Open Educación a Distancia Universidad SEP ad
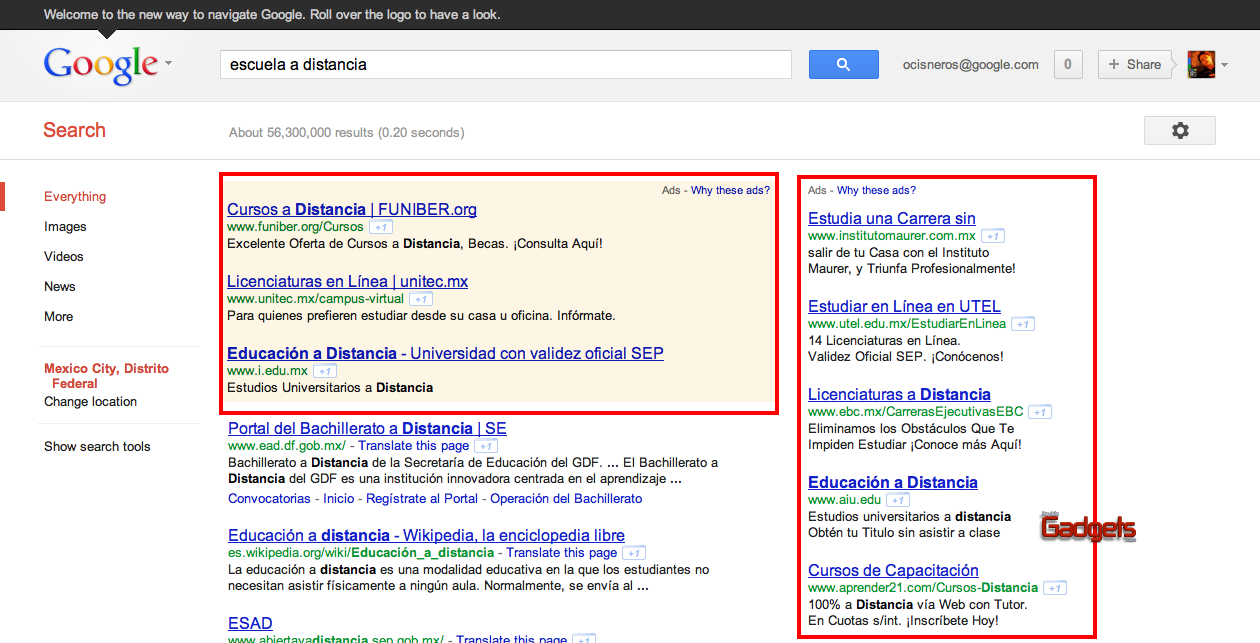 tap(445, 353)
